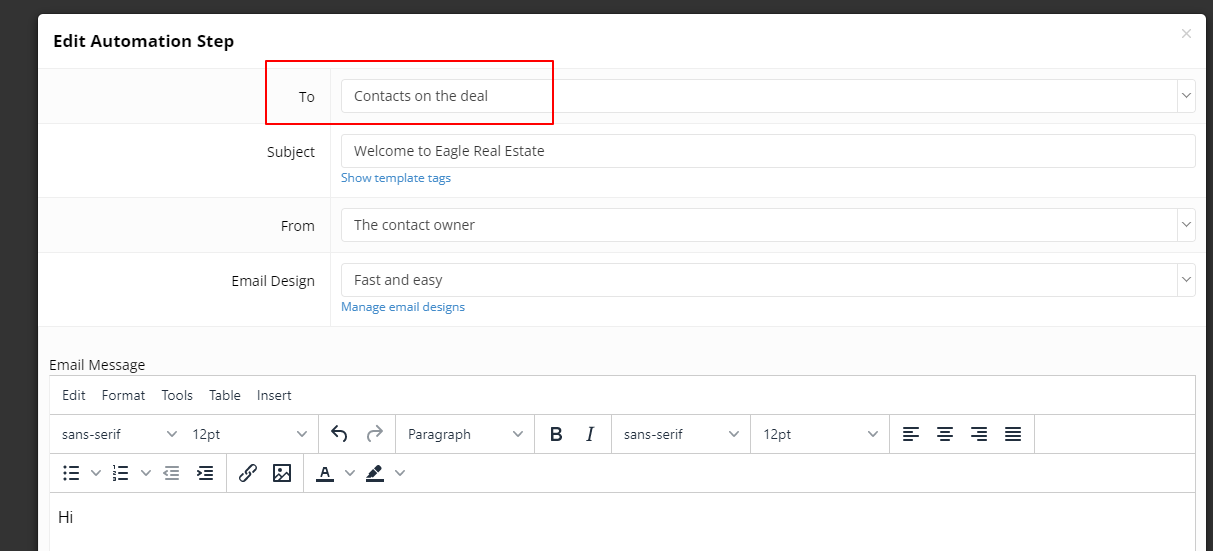Open the Insert menu

(x=274, y=395)
